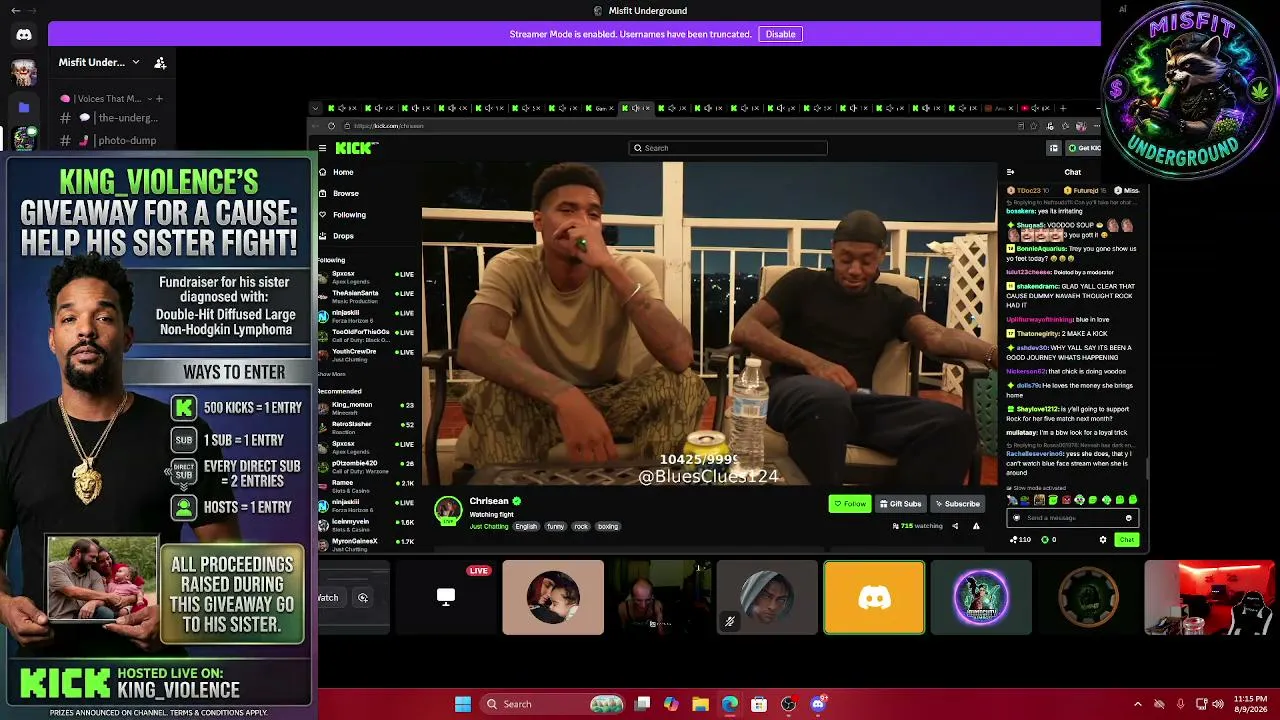
Task: Open chat settings gear icon
Action: (x=1103, y=540)
